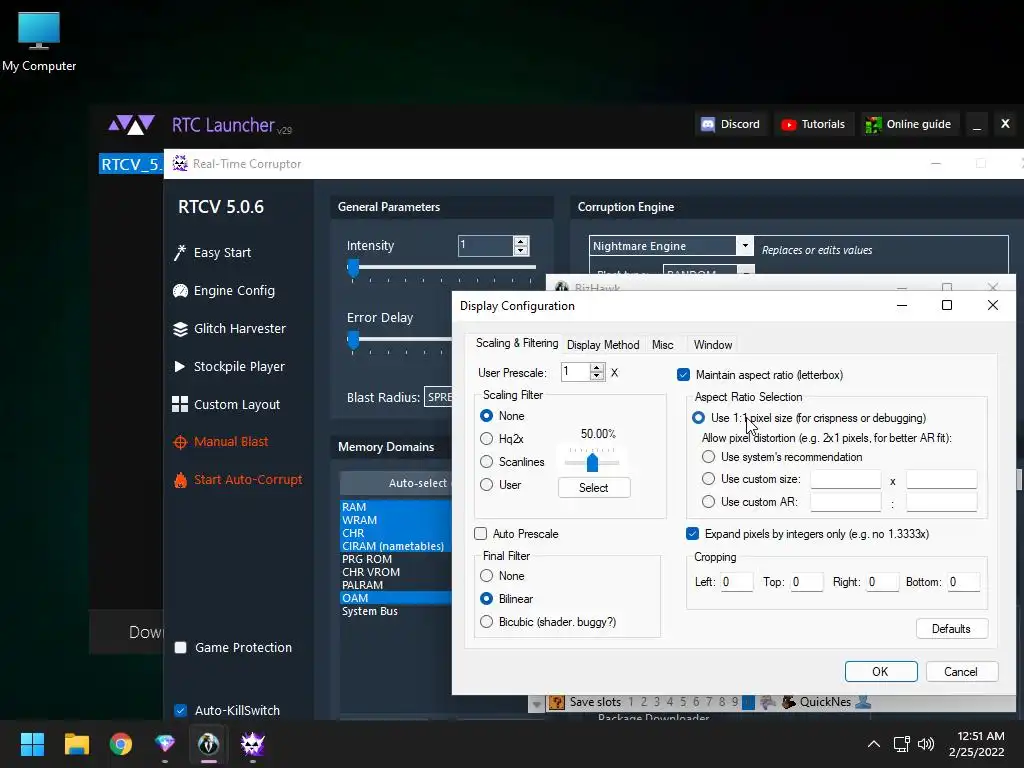The width and height of the screenshot is (1024, 768).
Task: Toggle Expand pixels by integers only
Action: [x=693, y=534]
